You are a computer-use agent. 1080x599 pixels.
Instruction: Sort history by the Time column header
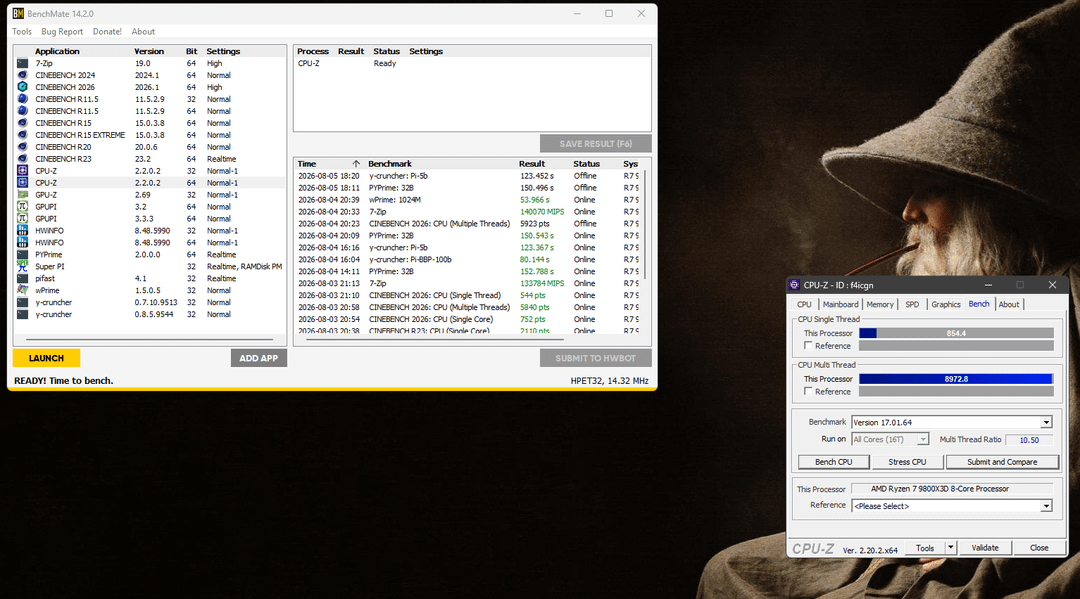329,164
